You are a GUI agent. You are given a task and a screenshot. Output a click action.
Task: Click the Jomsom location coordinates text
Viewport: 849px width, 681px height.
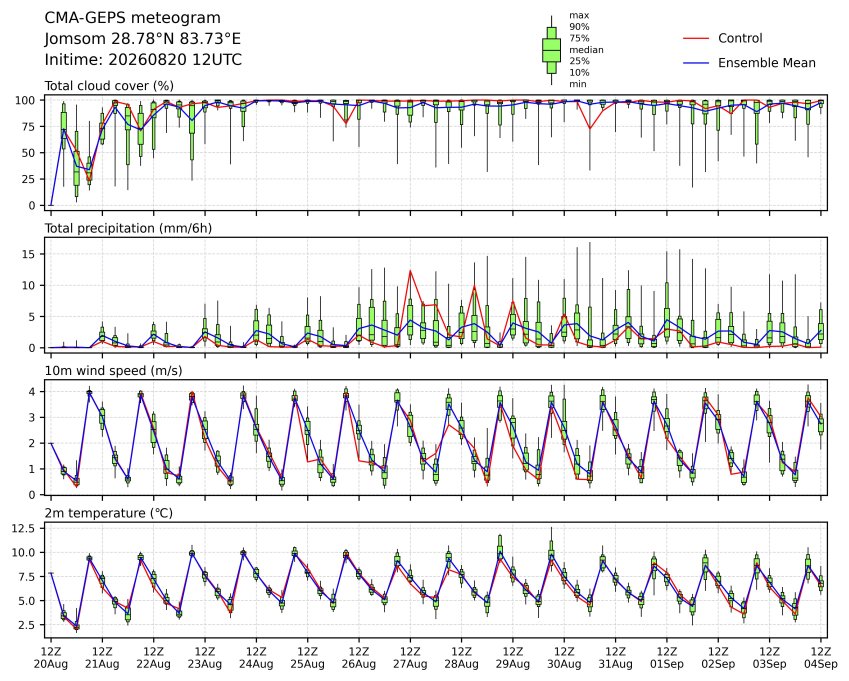[x=142, y=39]
